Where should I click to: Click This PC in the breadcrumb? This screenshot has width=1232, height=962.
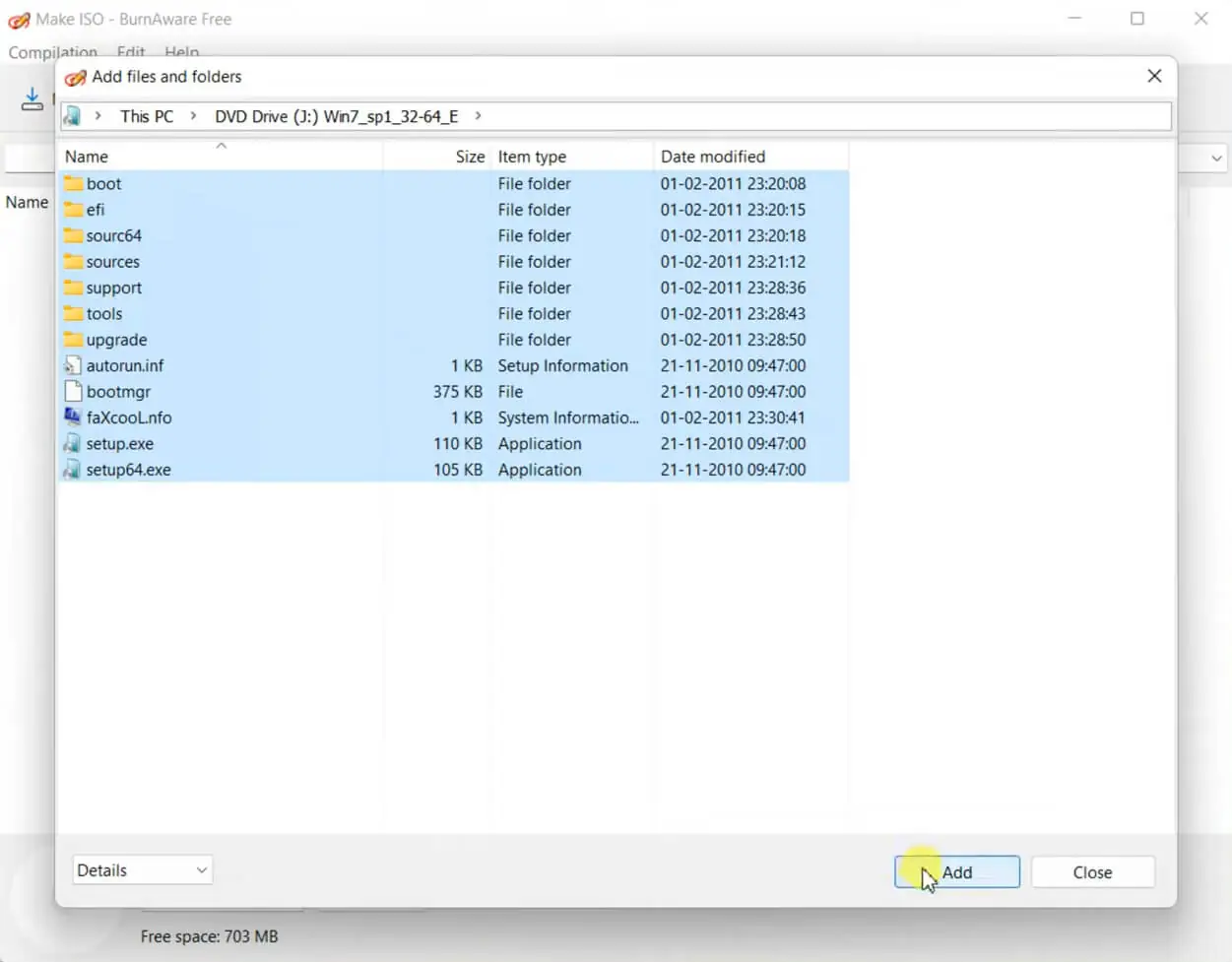(147, 116)
